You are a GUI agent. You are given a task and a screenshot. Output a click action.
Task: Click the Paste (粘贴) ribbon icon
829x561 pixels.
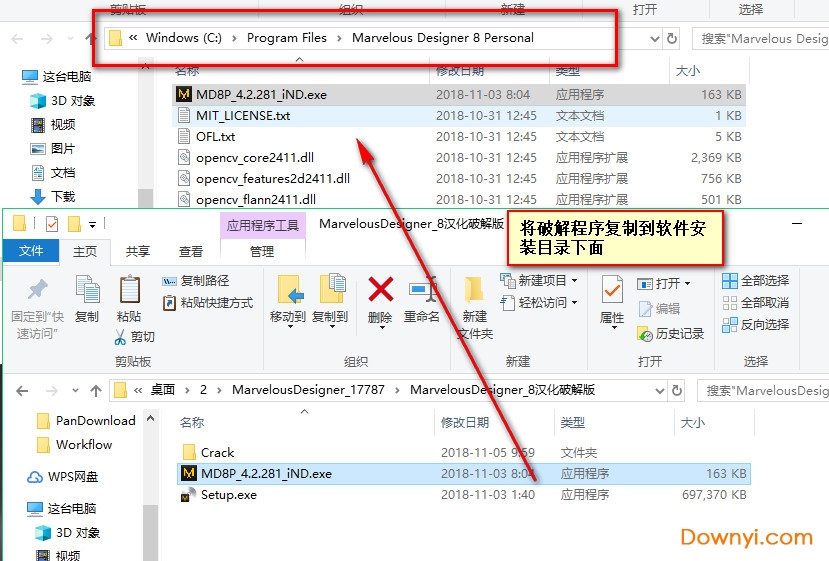point(129,291)
